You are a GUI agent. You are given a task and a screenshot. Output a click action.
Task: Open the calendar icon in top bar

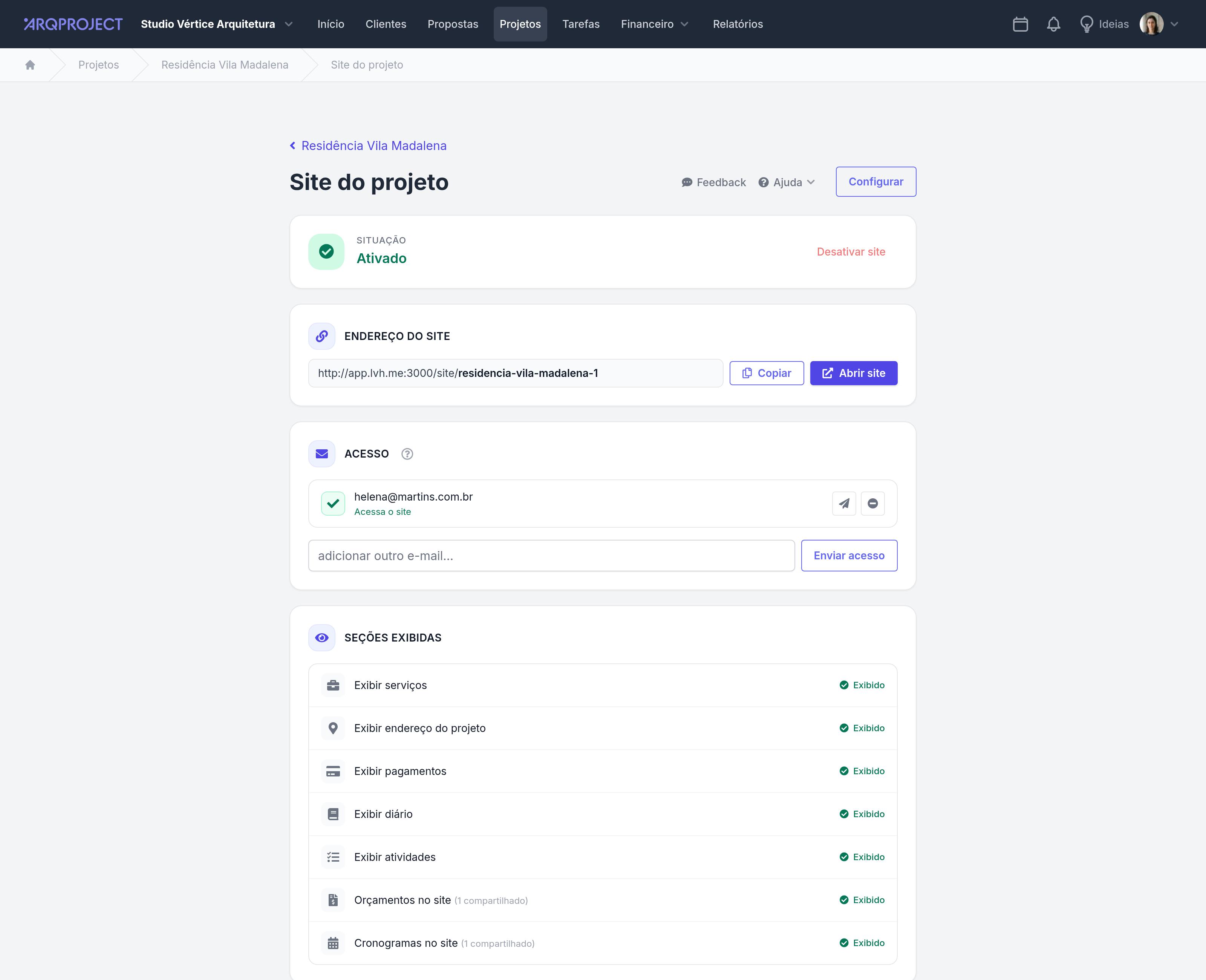point(1020,24)
